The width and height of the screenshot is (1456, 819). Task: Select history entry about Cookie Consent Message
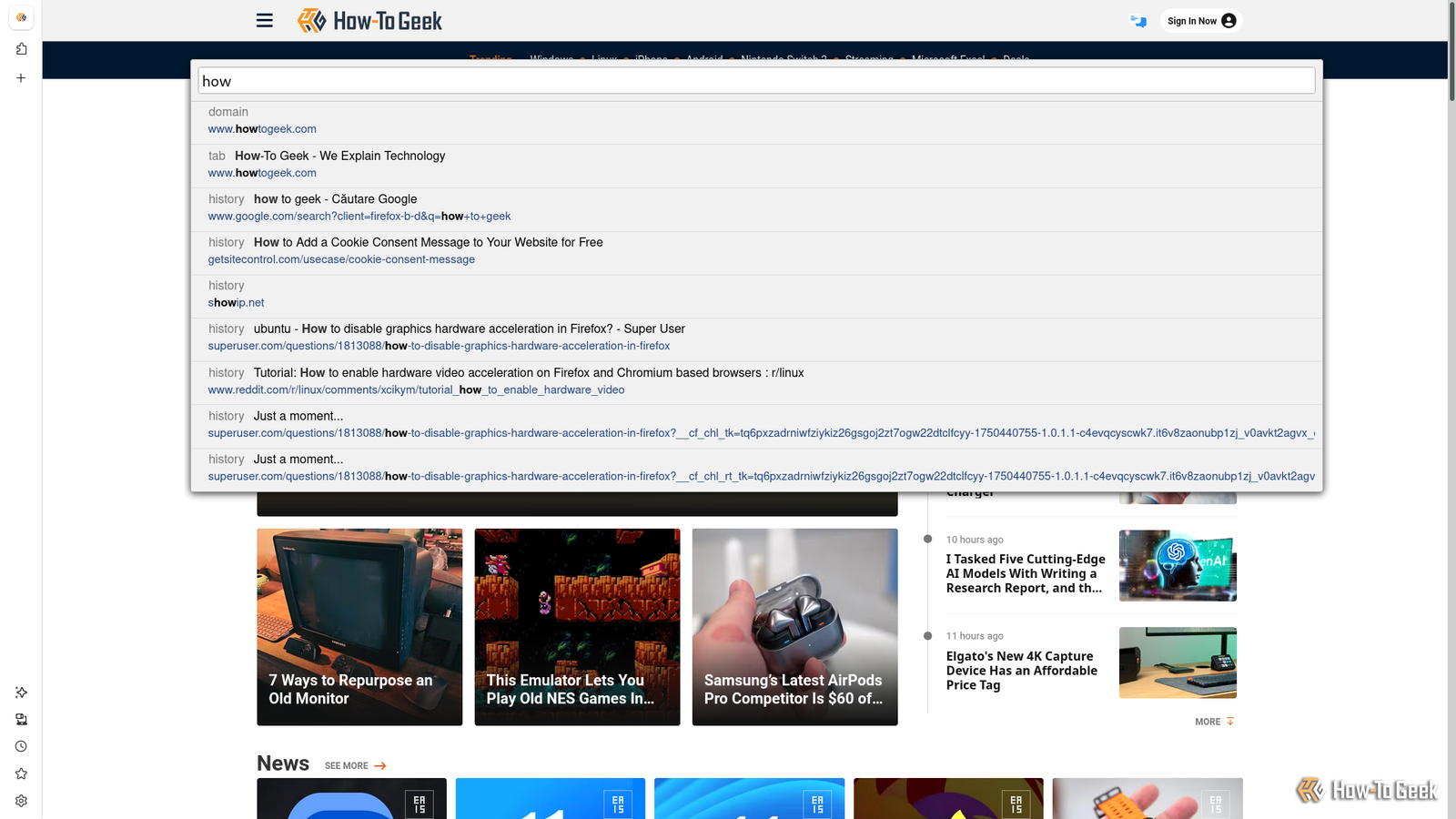tap(756, 253)
